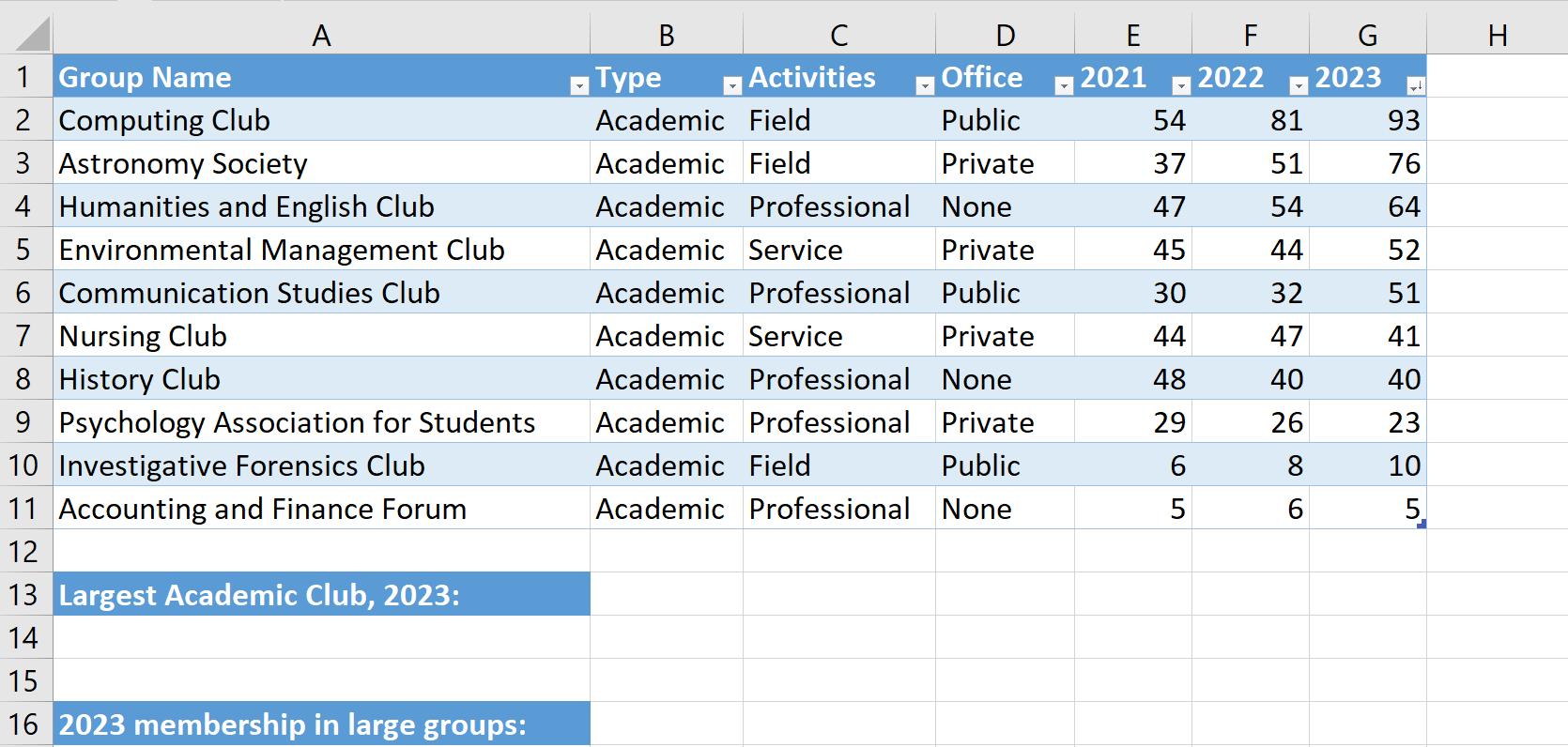
Task: Click the table resize handle below 2023 column
Action: click(1422, 524)
